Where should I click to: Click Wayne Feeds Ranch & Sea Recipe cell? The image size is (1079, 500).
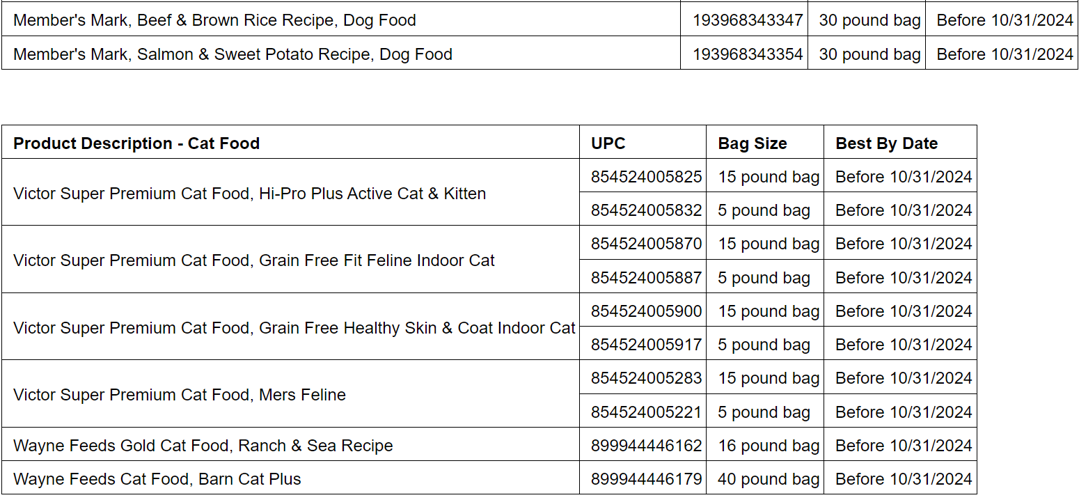click(x=203, y=446)
